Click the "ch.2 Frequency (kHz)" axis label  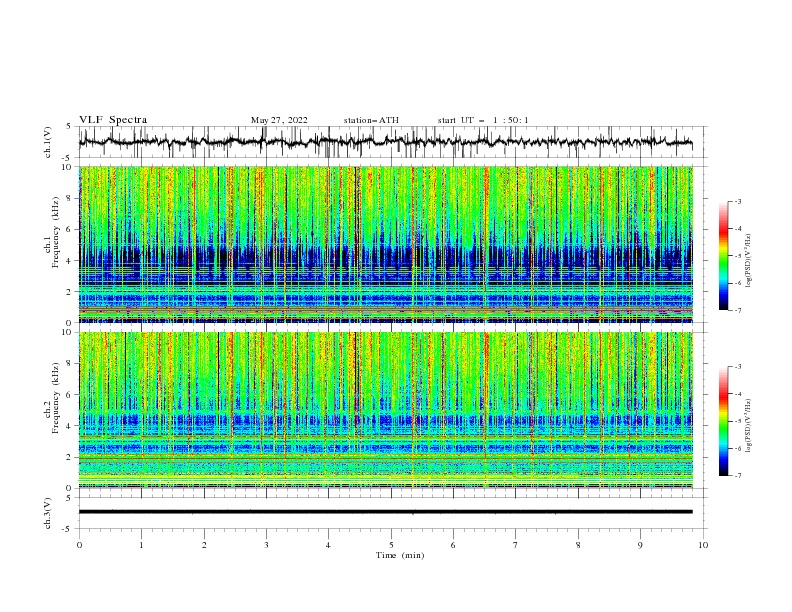pos(52,410)
